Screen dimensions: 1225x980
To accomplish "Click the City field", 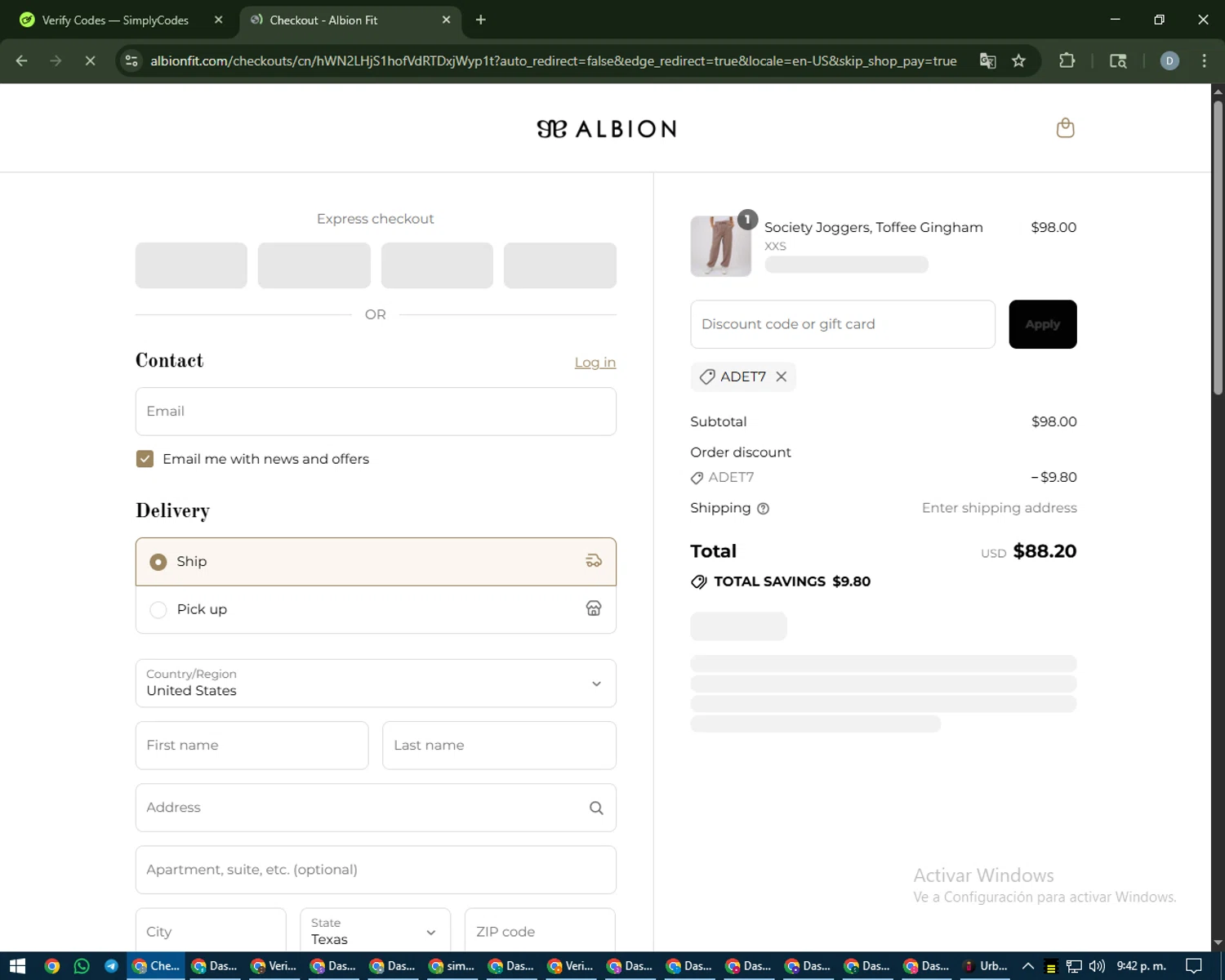I will (211, 931).
